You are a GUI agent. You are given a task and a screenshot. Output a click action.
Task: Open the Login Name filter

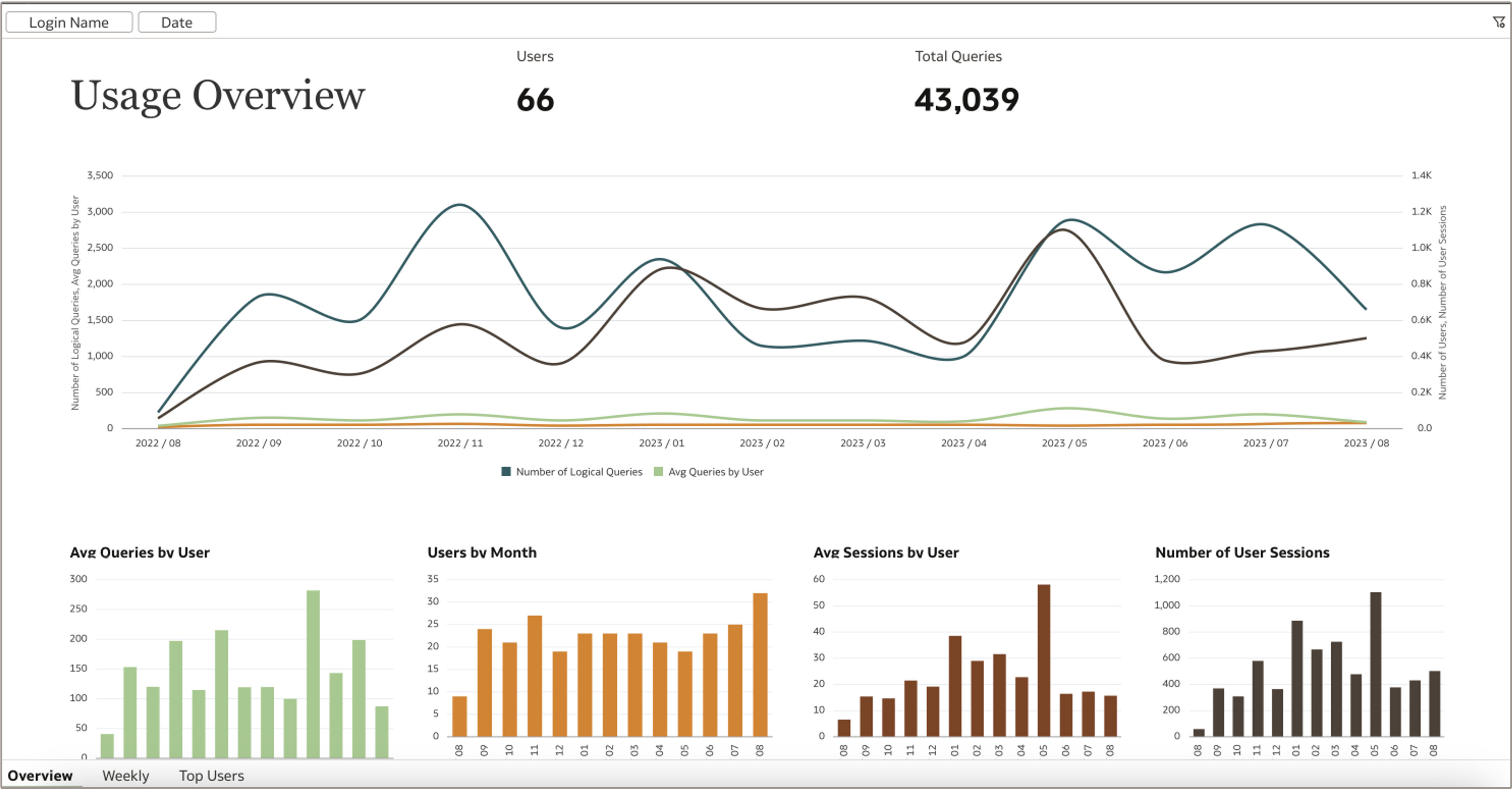coord(69,22)
